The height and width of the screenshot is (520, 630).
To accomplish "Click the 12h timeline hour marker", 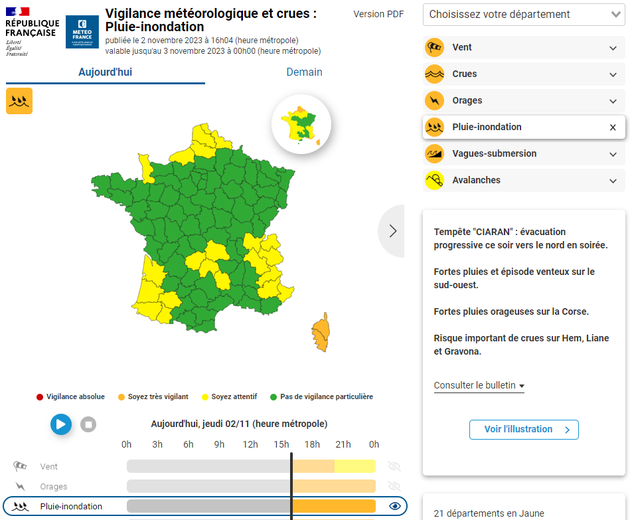I will coord(250,444).
